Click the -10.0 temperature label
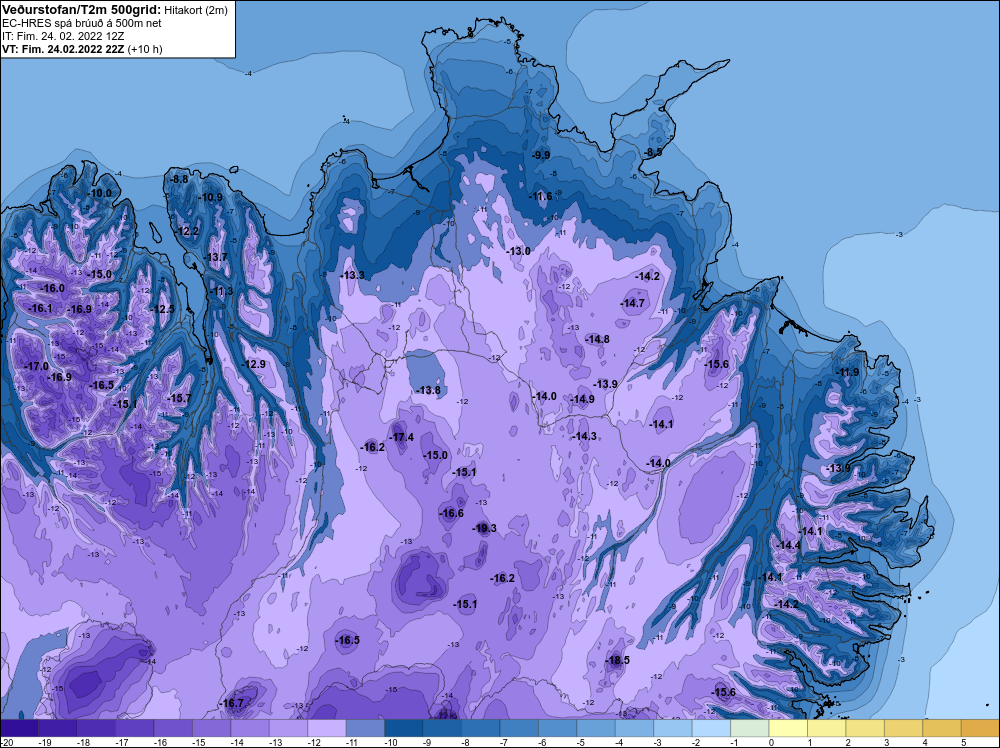The height and width of the screenshot is (748, 1000). (x=99, y=193)
